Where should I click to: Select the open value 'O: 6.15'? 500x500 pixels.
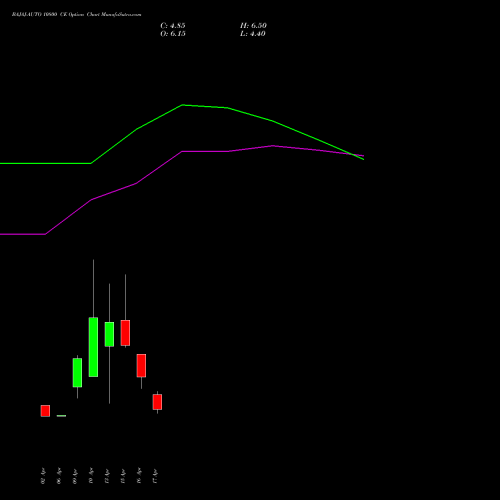pyautogui.click(x=173, y=34)
